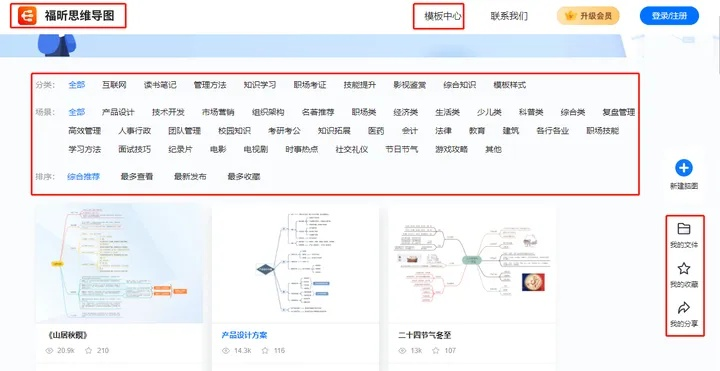Select 全部 in the 分类 row
The width and height of the screenshot is (720, 371).
(77, 85)
